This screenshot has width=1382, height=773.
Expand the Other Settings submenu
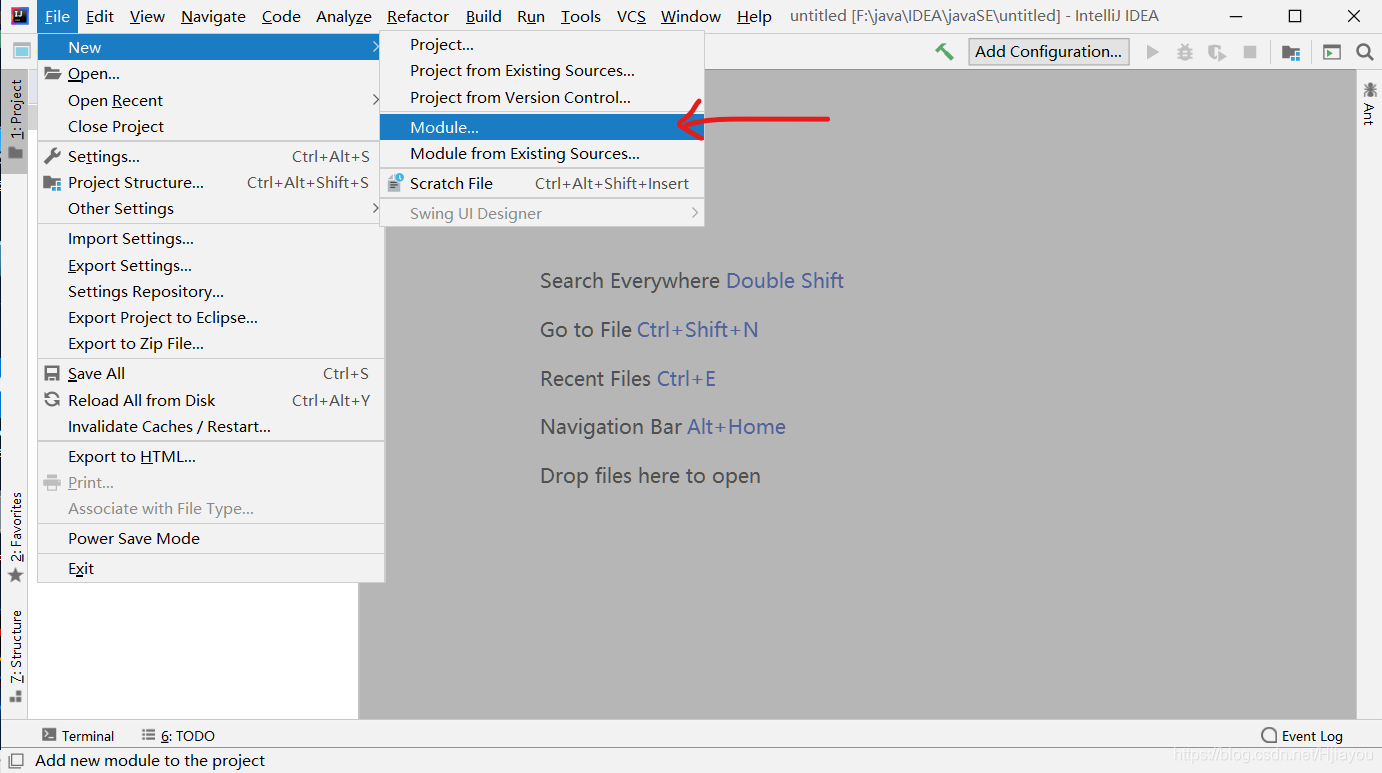click(211, 208)
